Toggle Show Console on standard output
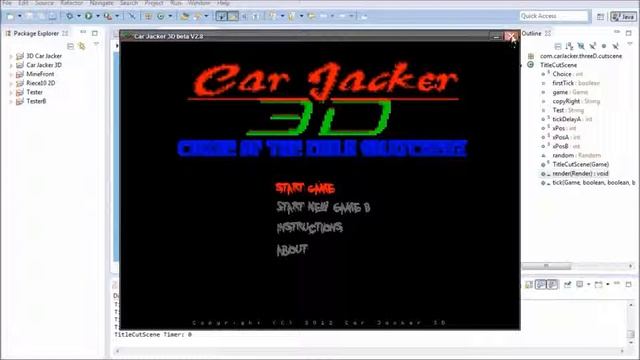 (541, 284)
